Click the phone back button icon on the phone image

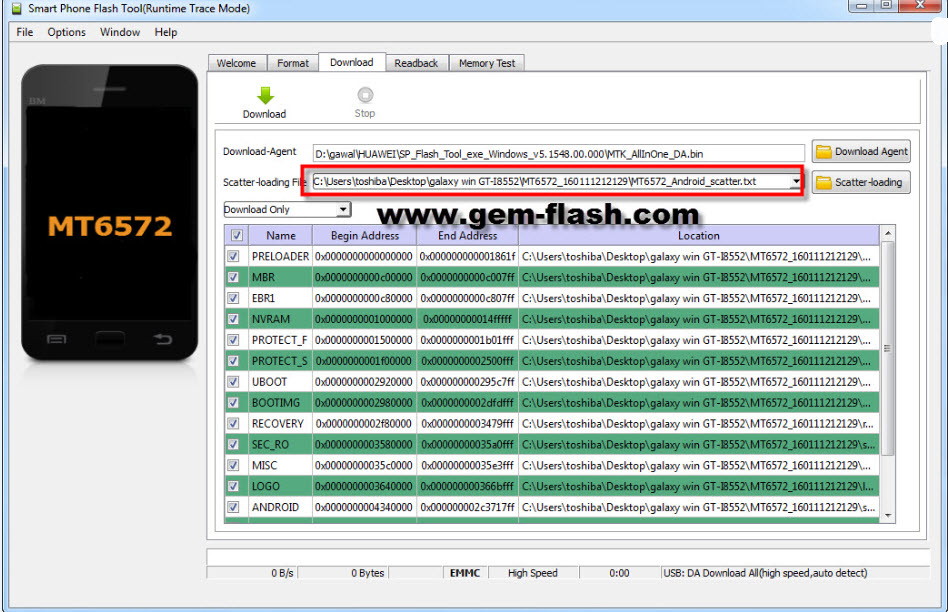(x=163, y=339)
